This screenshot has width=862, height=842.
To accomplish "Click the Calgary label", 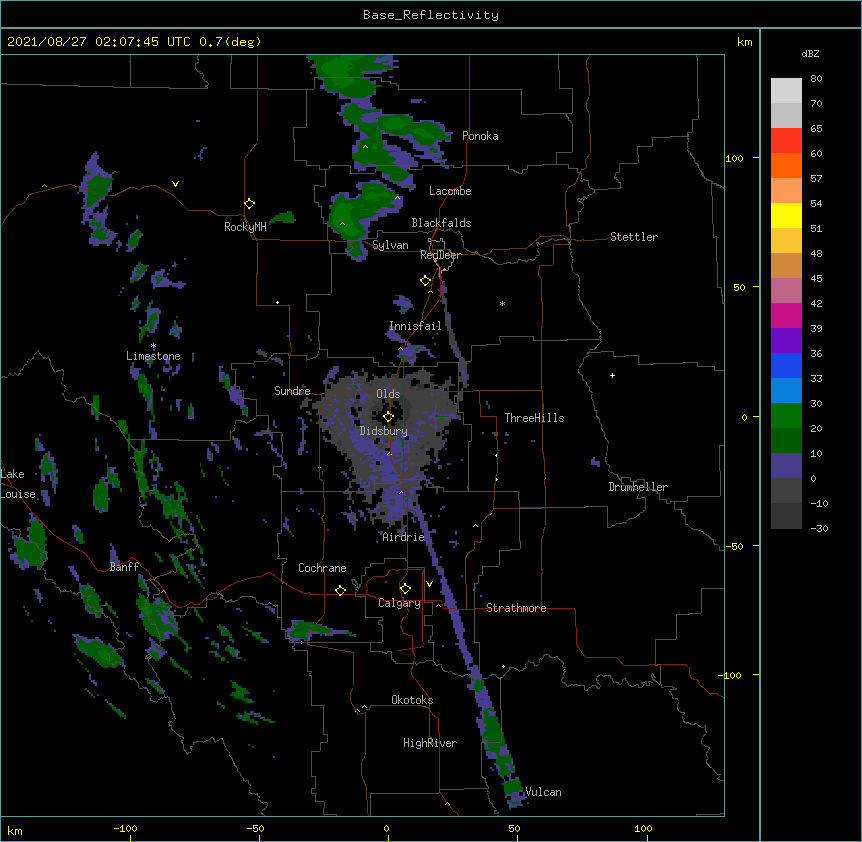I will tap(399, 603).
